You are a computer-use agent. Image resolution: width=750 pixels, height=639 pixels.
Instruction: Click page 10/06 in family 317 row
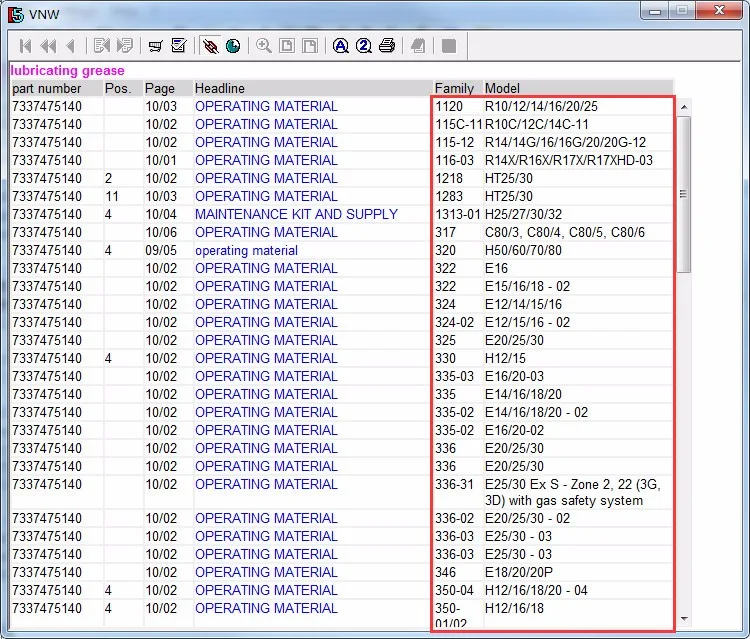(x=161, y=232)
